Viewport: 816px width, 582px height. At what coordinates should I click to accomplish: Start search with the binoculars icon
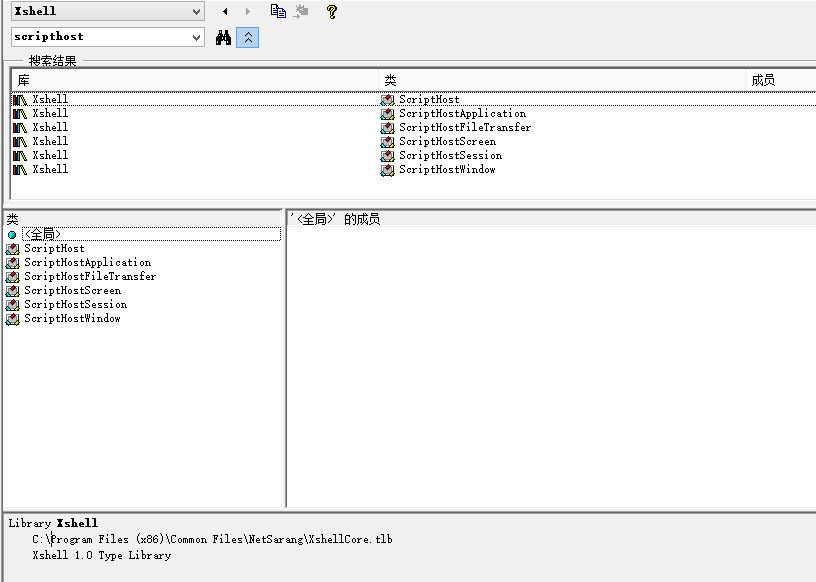pyautogui.click(x=223, y=37)
